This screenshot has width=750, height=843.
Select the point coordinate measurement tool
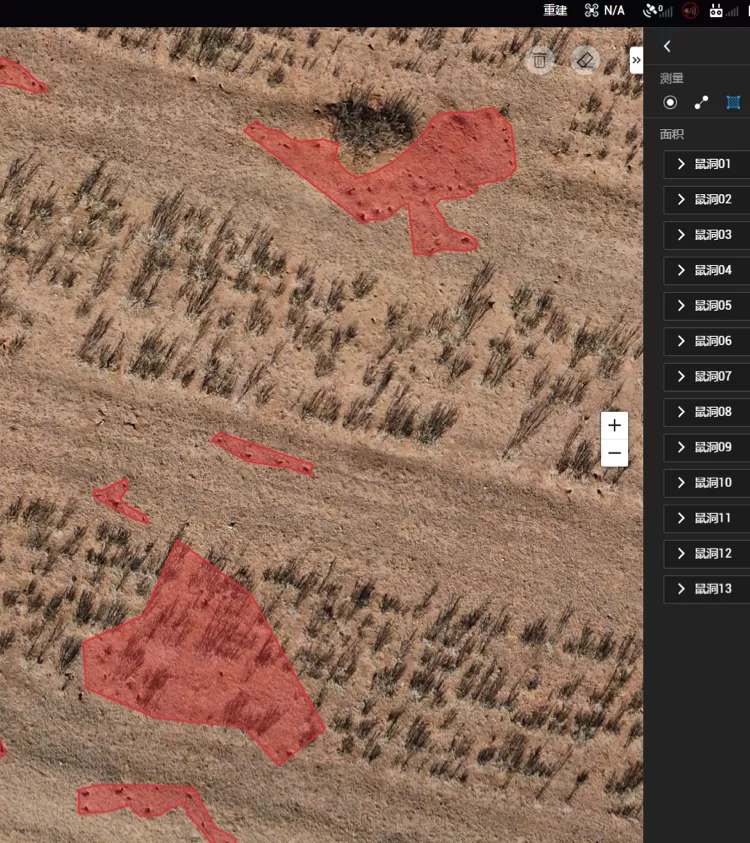pos(670,102)
